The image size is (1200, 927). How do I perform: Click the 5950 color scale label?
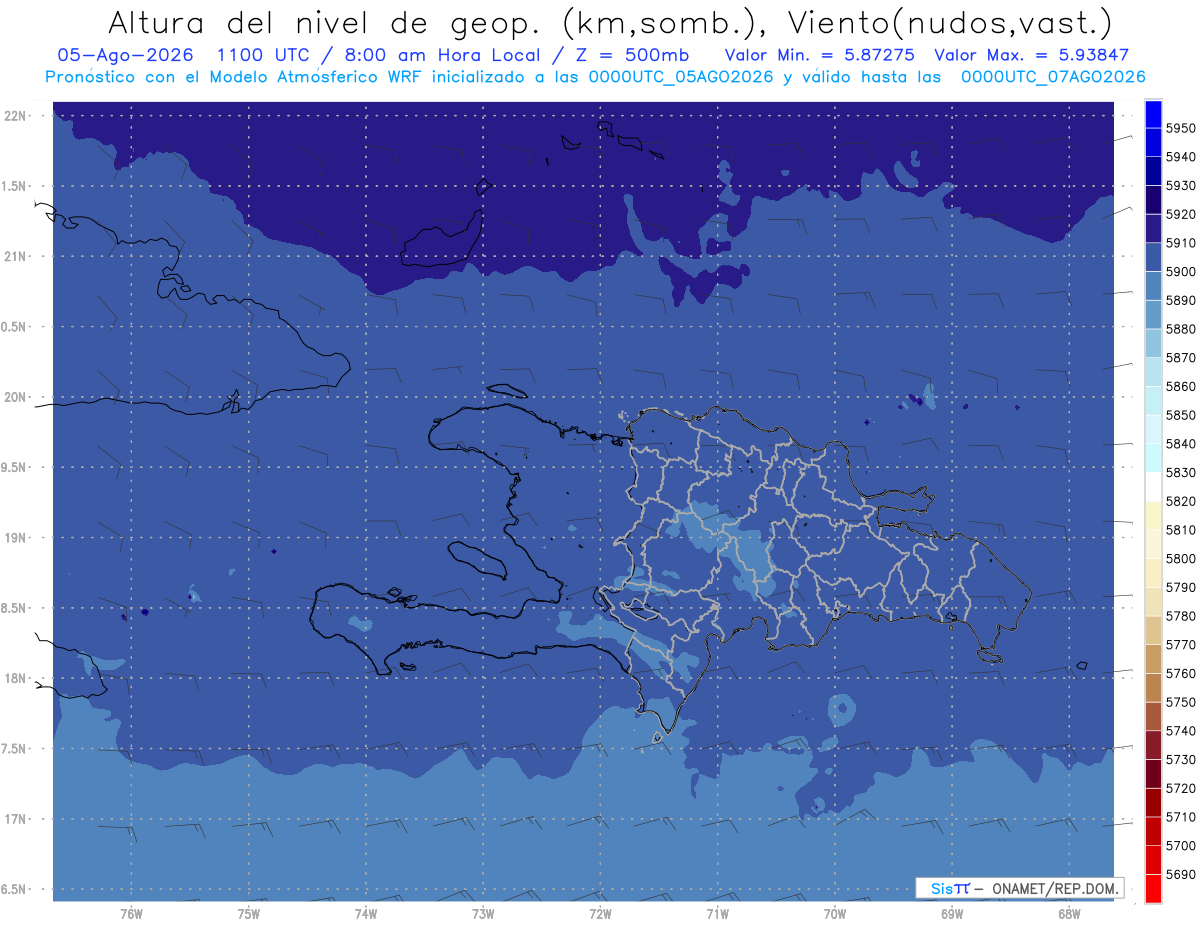pyautogui.click(x=1181, y=128)
